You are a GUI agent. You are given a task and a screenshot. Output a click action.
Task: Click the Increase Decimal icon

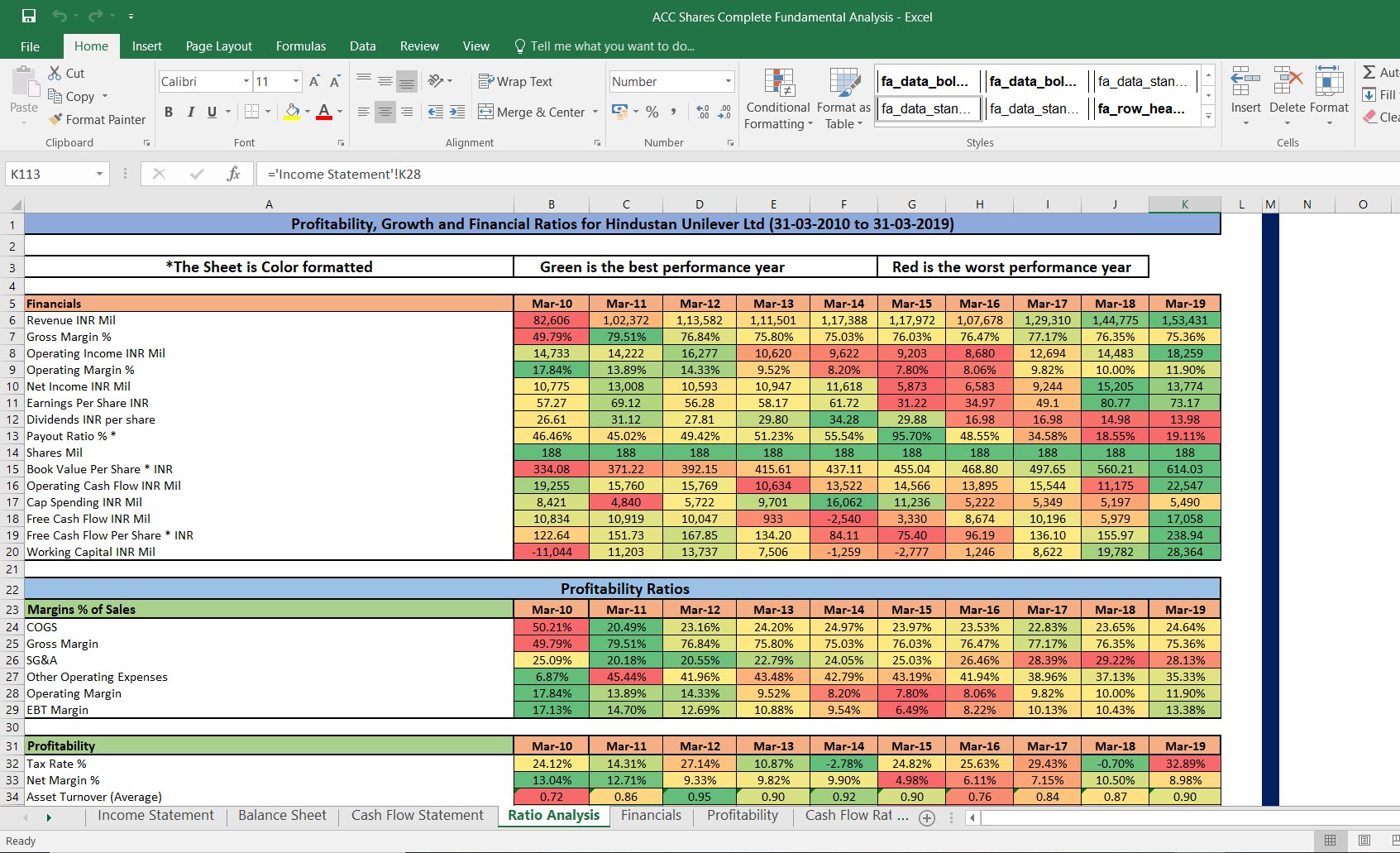click(x=703, y=112)
